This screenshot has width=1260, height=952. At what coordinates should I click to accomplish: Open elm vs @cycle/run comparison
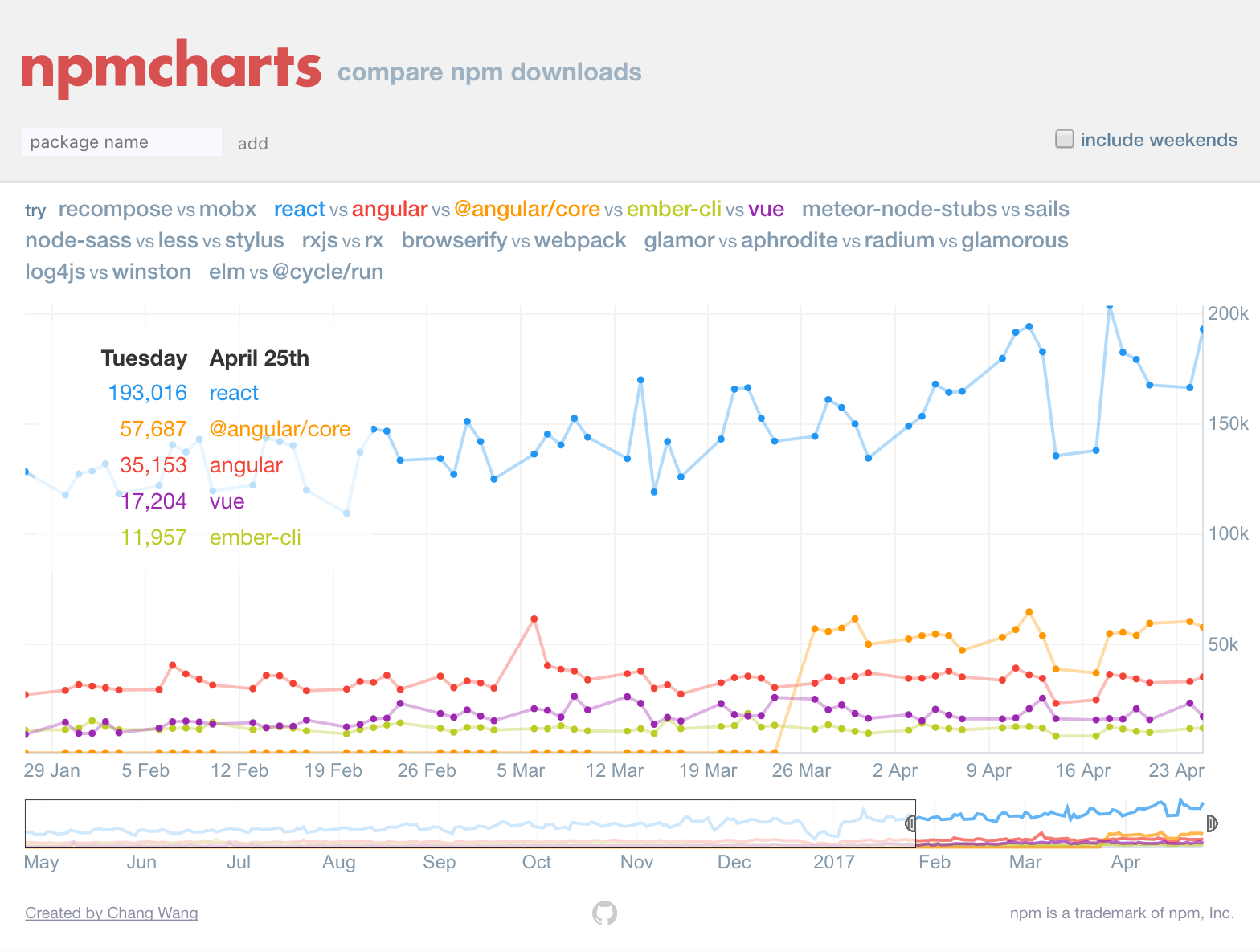(x=296, y=272)
